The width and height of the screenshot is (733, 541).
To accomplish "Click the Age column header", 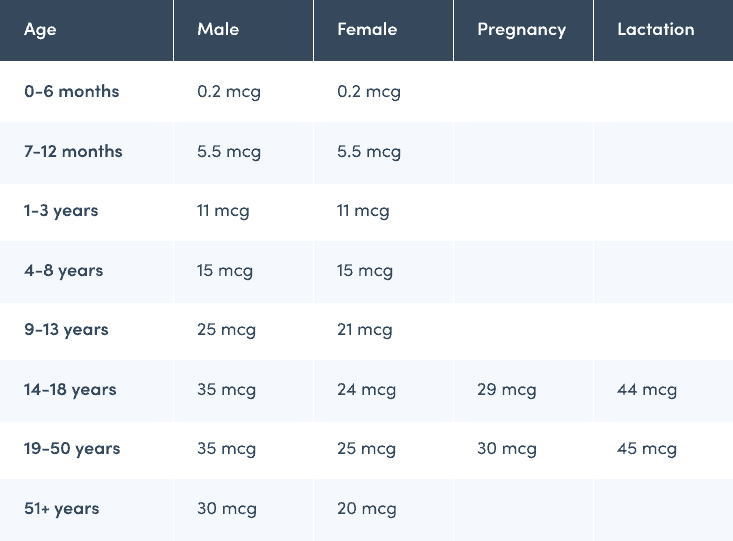I will [x=40, y=30].
